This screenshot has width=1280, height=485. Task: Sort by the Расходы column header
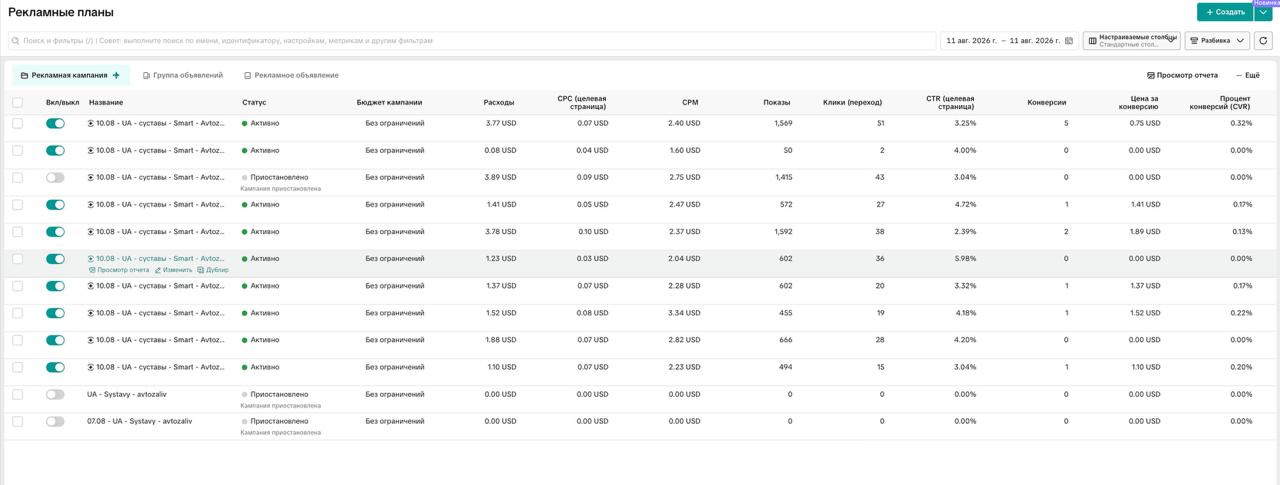point(498,102)
